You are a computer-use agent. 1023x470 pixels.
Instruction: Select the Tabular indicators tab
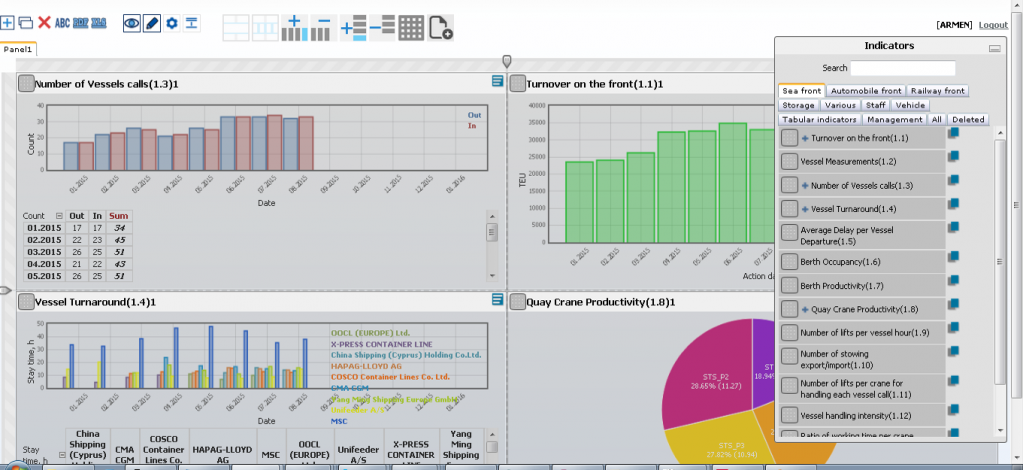pyautogui.click(x=819, y=119)
